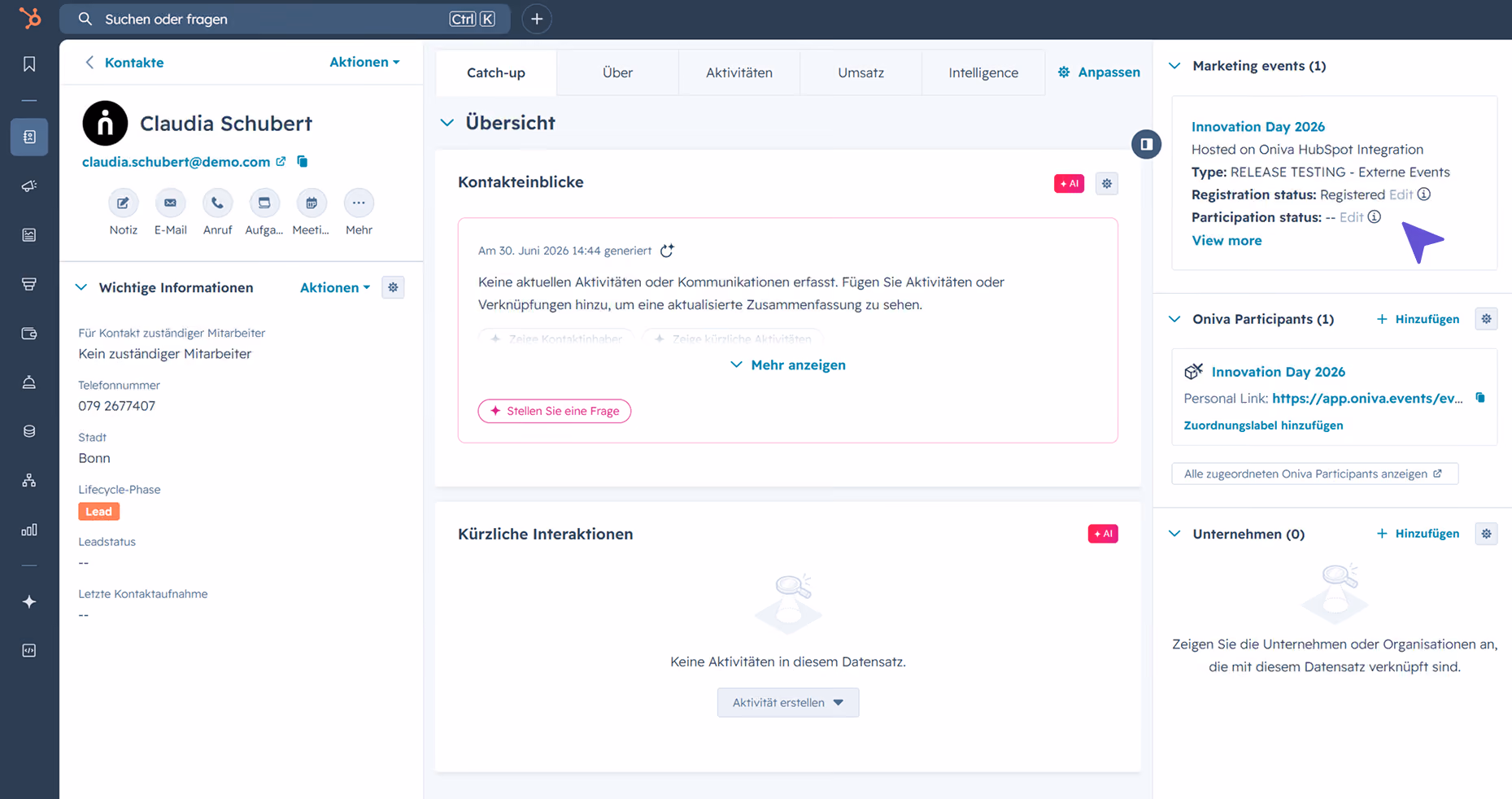Switch to the Umsatz tab
The width and height of the screenshot is (1512, 799).
pos(861,72)
